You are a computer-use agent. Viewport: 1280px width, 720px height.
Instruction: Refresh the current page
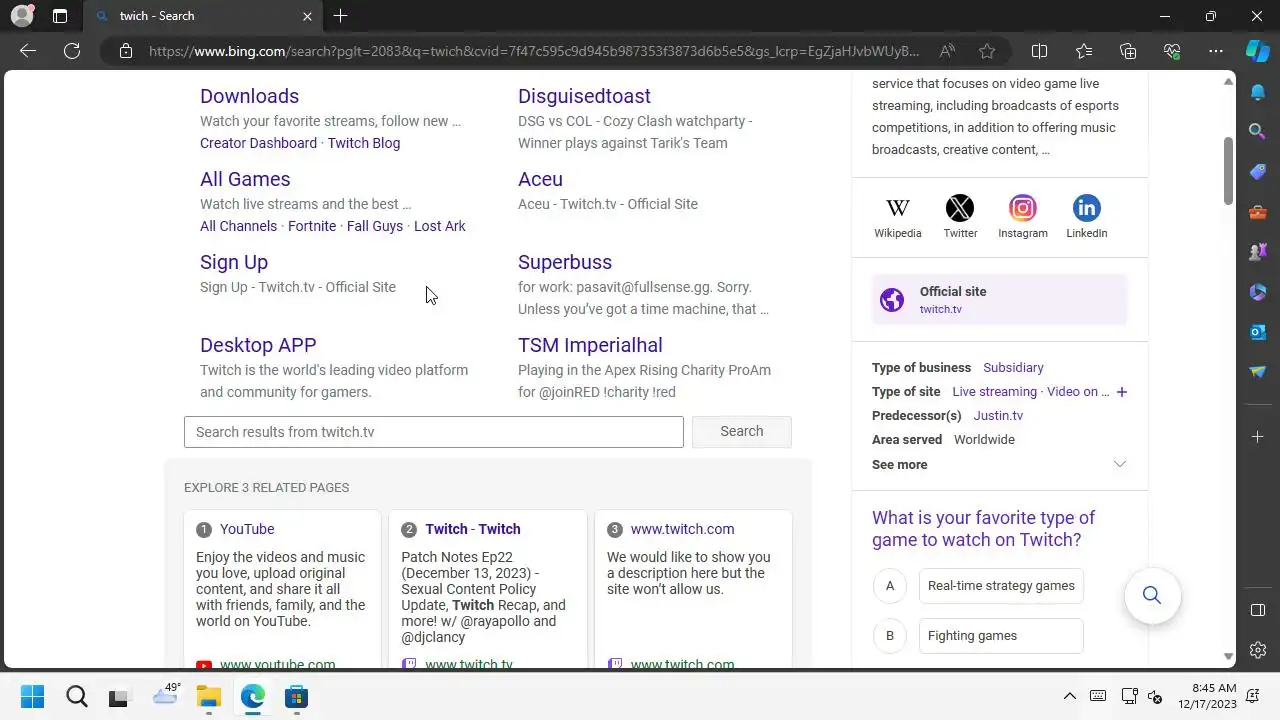(x=72, y=51)
